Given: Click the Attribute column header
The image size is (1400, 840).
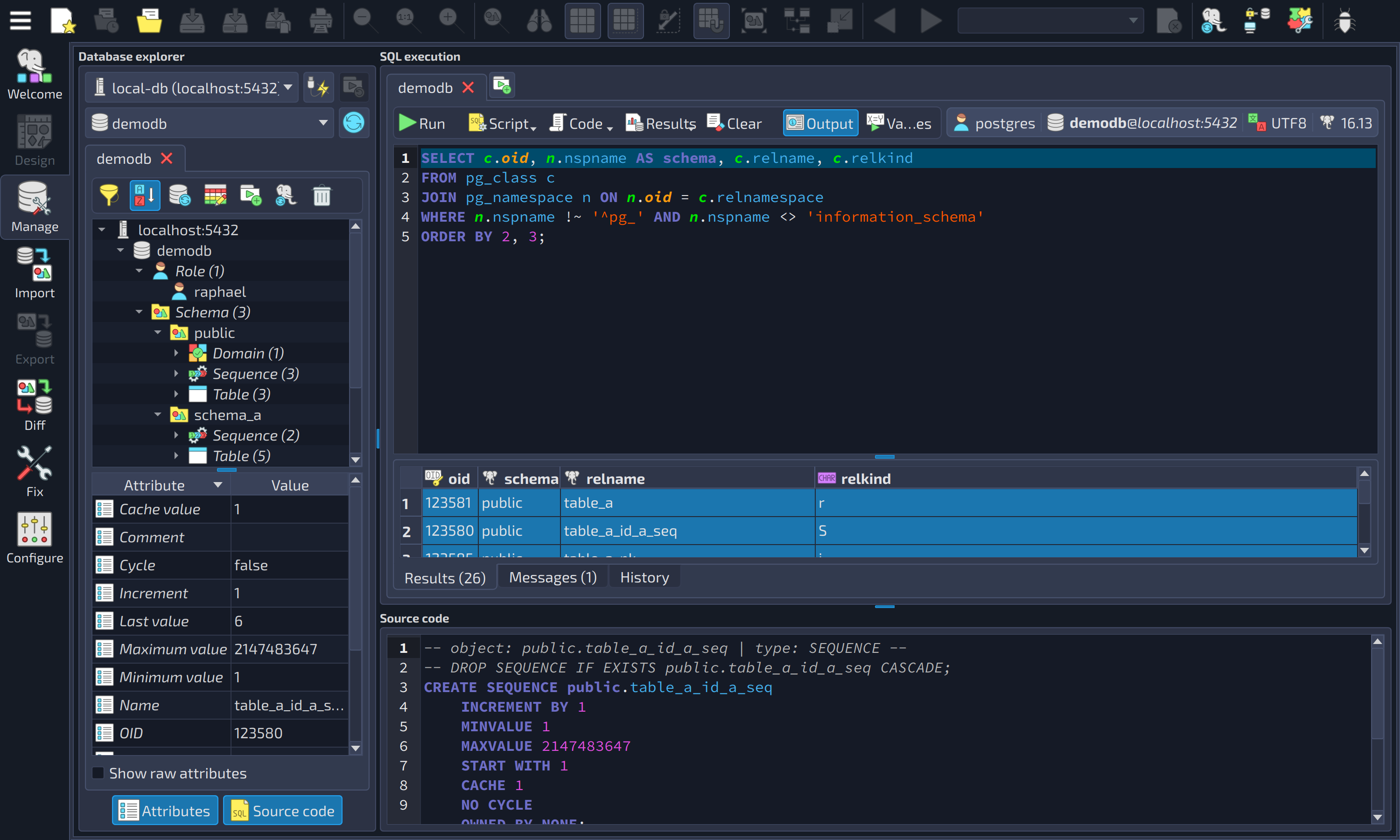Looking at the screenshot, I should click(161, 485).
